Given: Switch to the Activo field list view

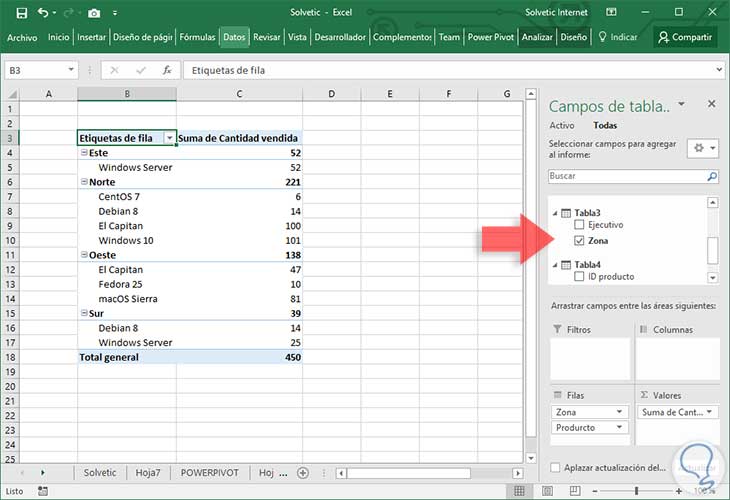Looking at the screenshot, I should [x=562, y=126].
